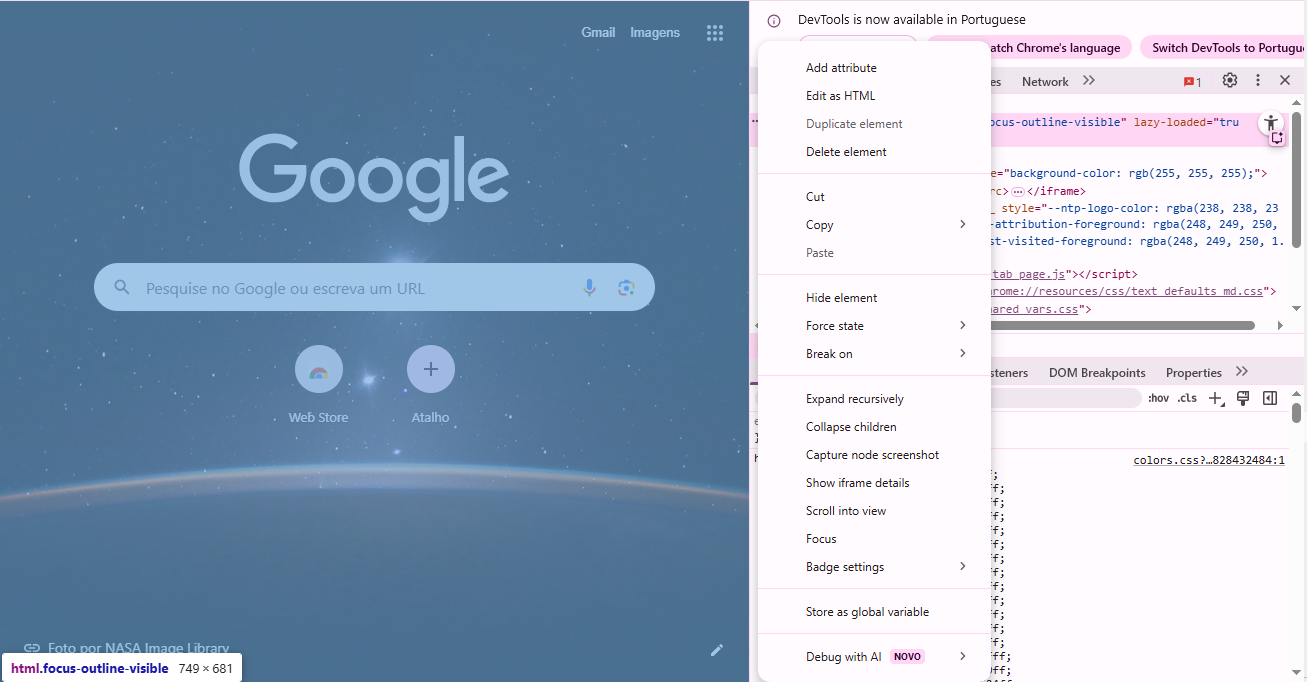Select Store as global variable
1307x682 pixels.
[874, 612]
